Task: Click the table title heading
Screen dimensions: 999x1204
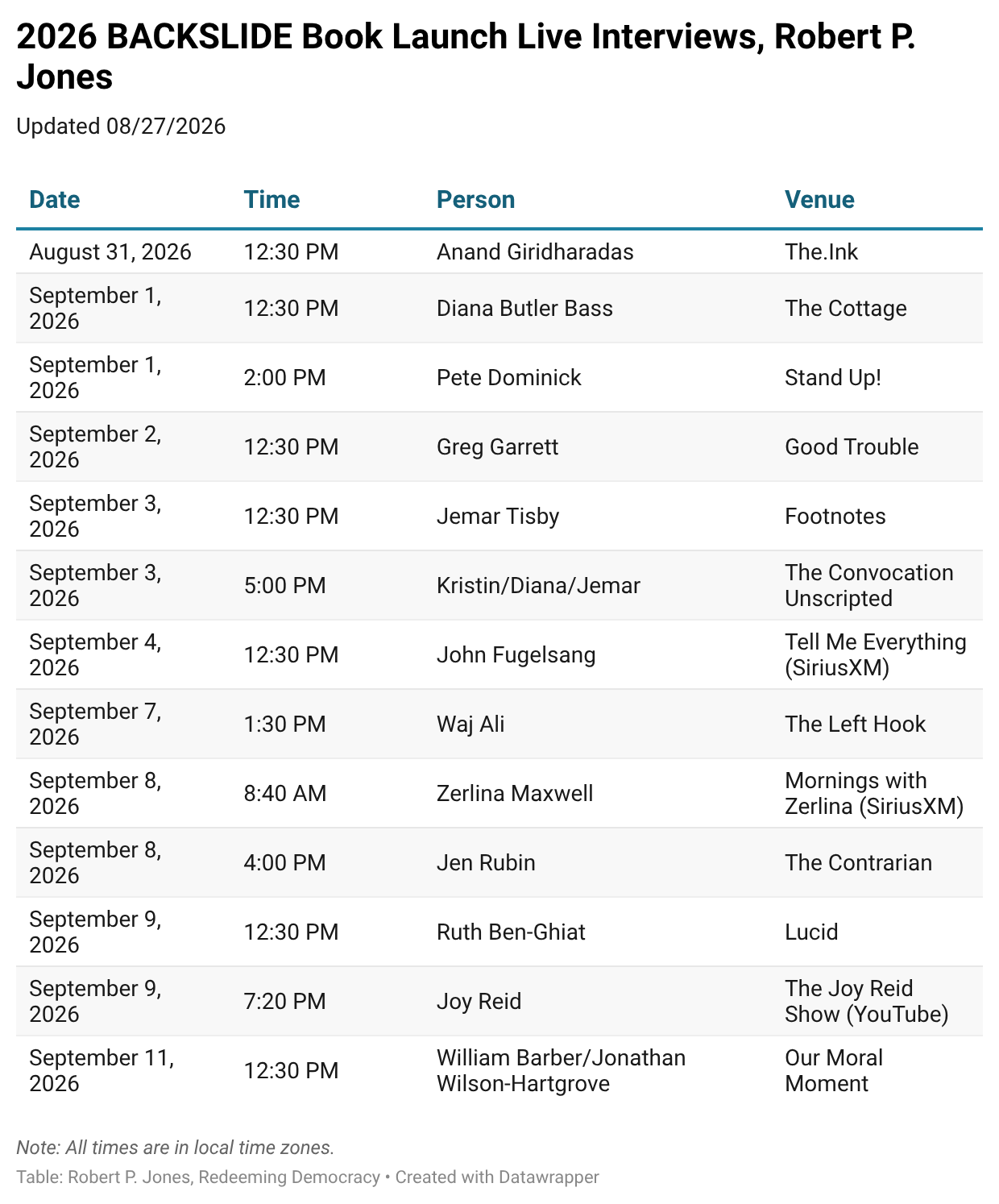Action: [466, 56]
